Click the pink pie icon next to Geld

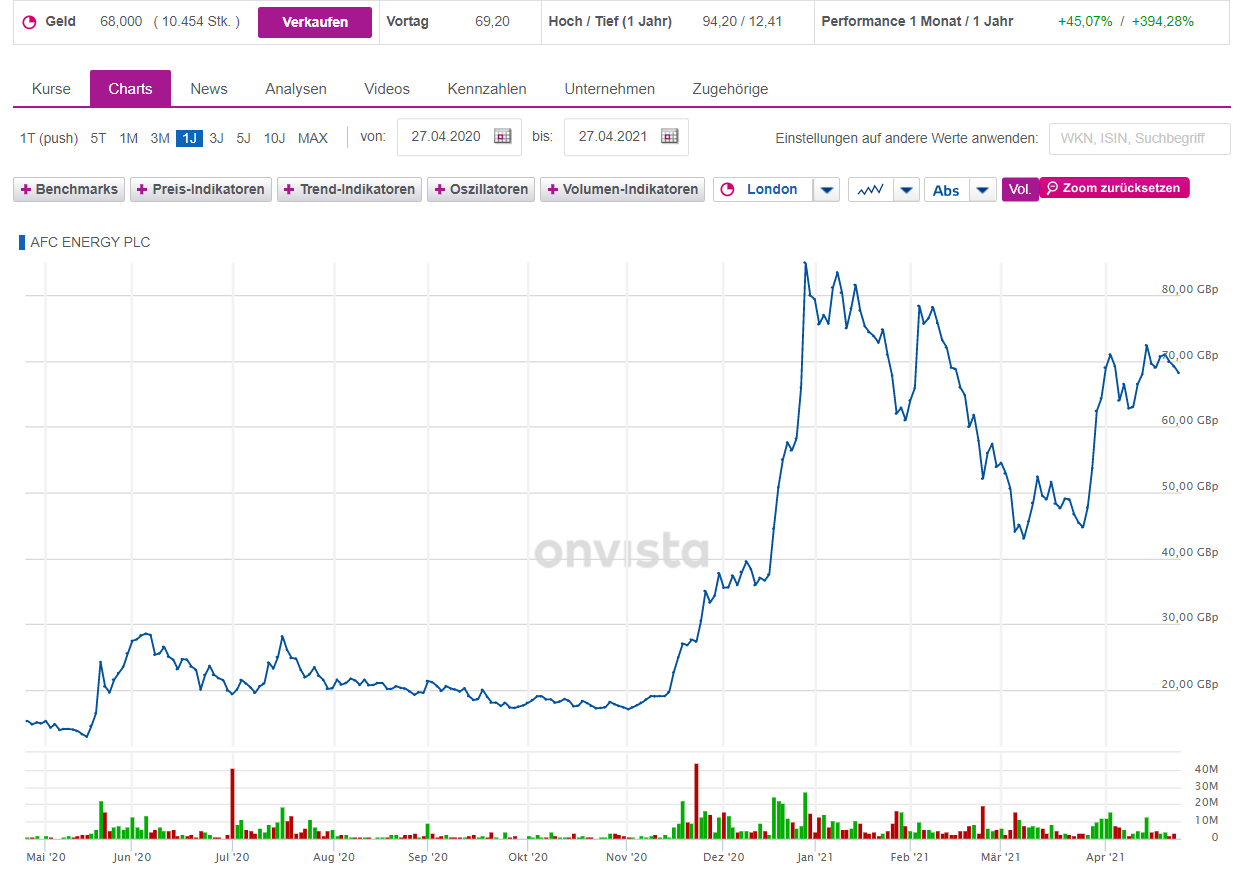tap(28, 22)
